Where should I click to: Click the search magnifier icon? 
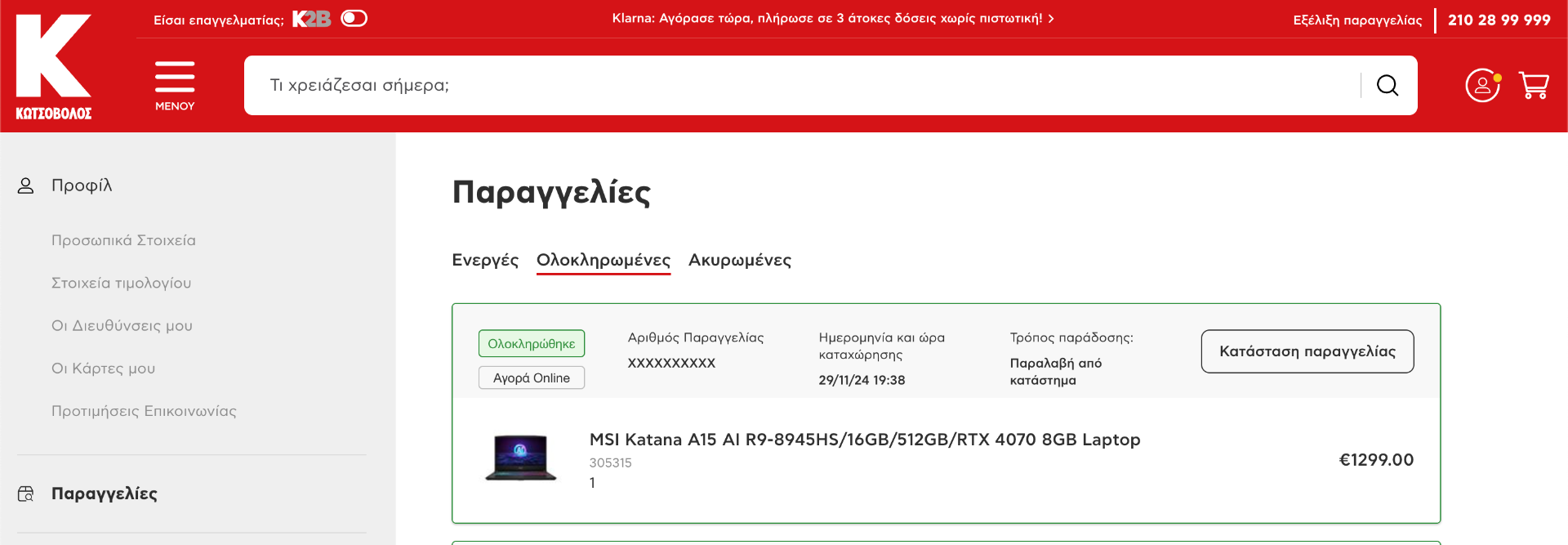pyautogui.click(x=1388, y=85)
